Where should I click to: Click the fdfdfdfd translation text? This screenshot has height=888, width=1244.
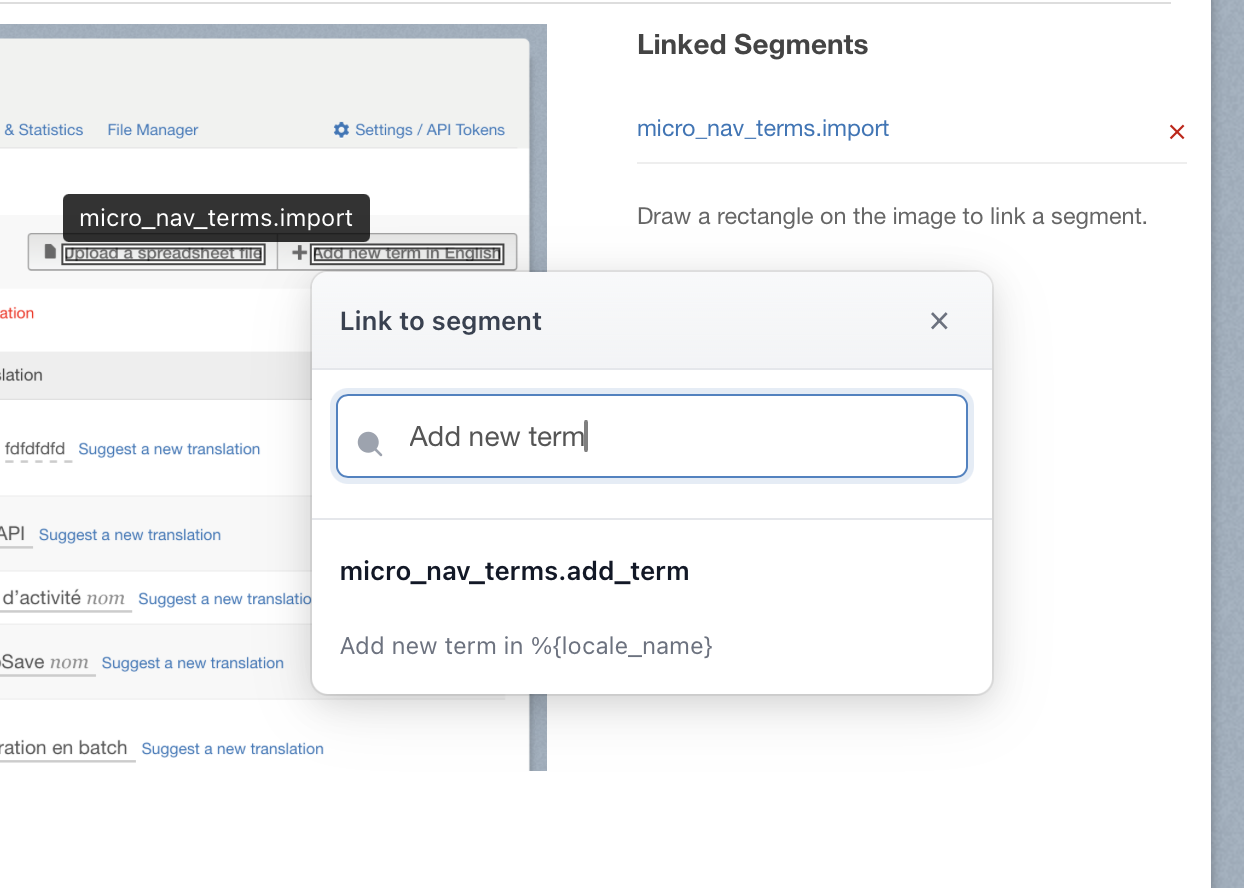(x=35, y=449)
